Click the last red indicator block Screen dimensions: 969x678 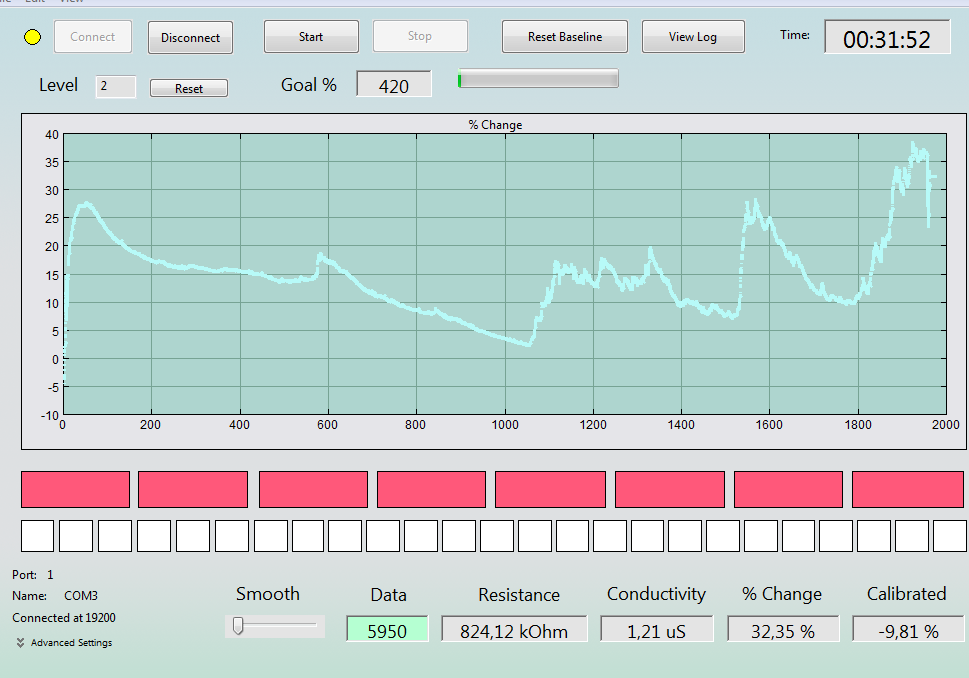click(x=907, y=489)
